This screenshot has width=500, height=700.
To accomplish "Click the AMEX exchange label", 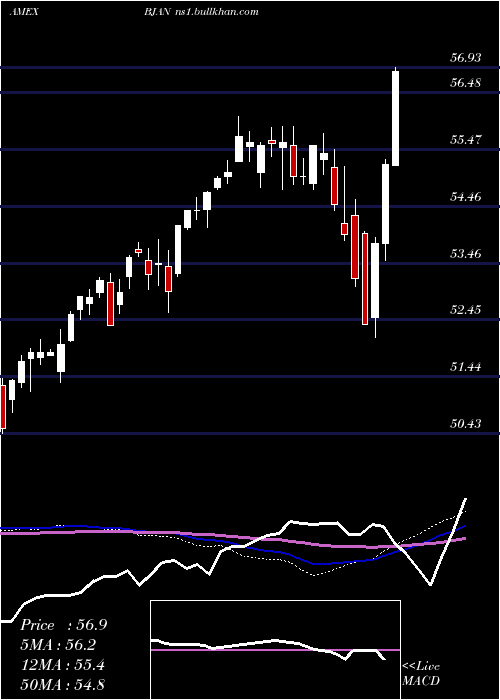I will (x=24, y=12).
